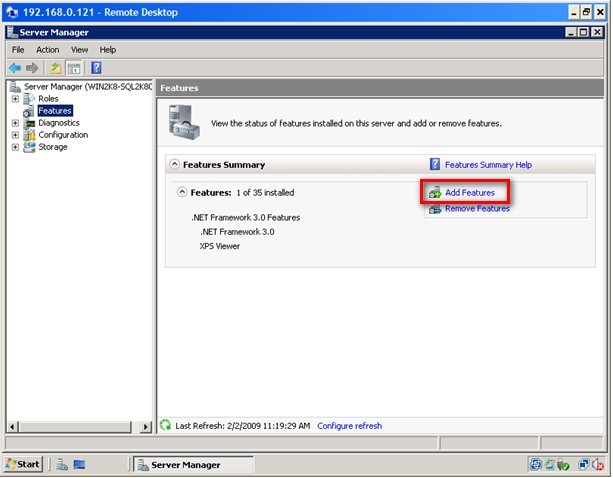Viewport: 613px width, 478px height.
Task: Open Server Manager quick launch icon in taskbar
Action: 61,464
